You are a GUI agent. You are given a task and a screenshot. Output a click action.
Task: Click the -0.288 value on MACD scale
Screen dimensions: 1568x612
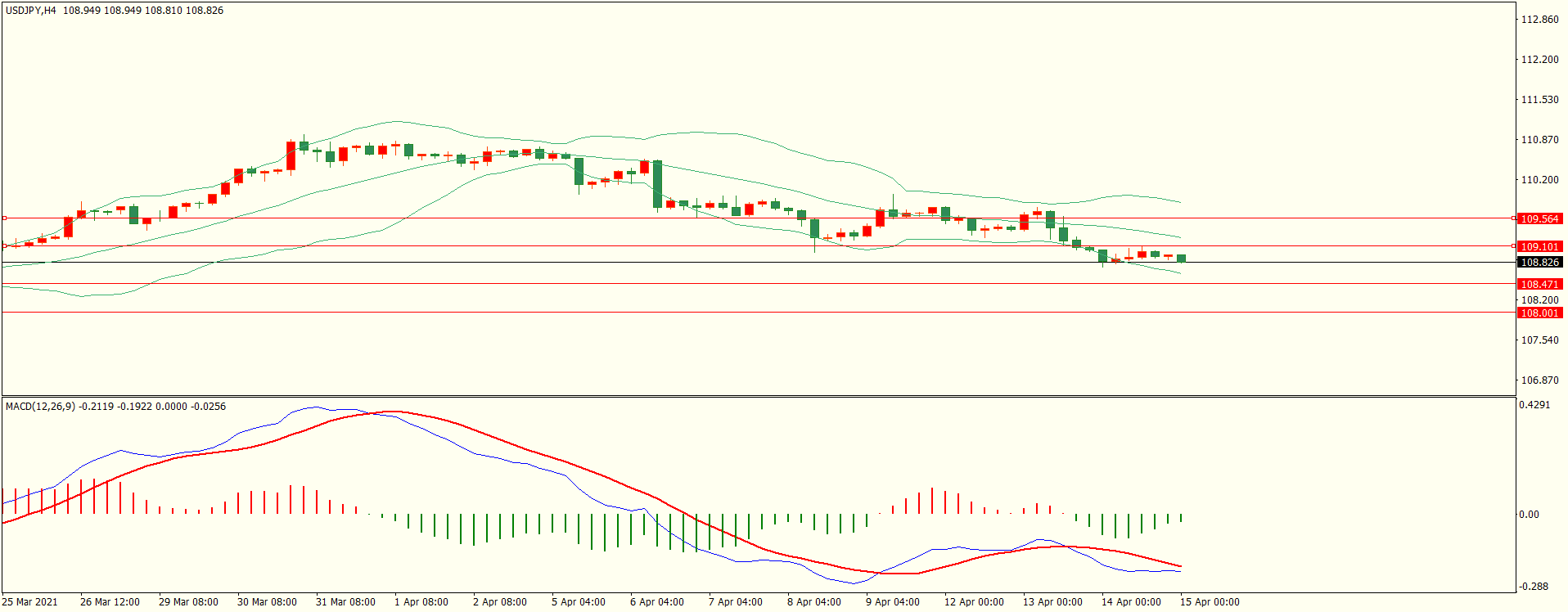[x=1534, y=587]
